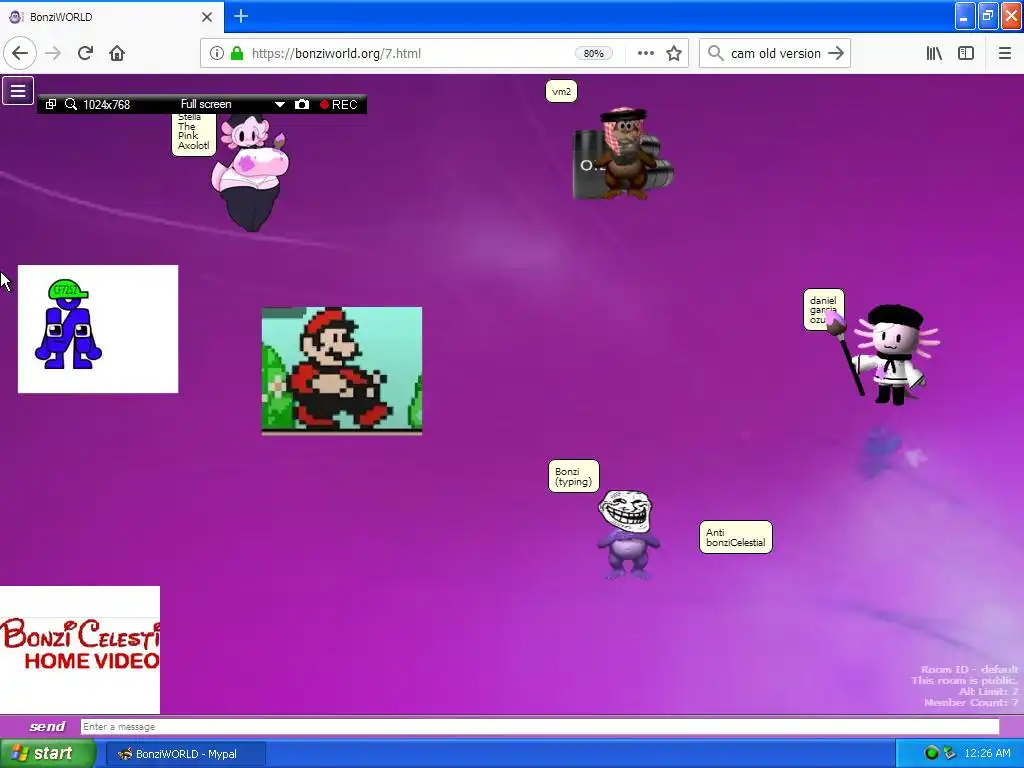This screenshot has height=768, width=1024.
Task: Click the network connection tray icon
Action: pyautogui.click(x=950, y=753)
